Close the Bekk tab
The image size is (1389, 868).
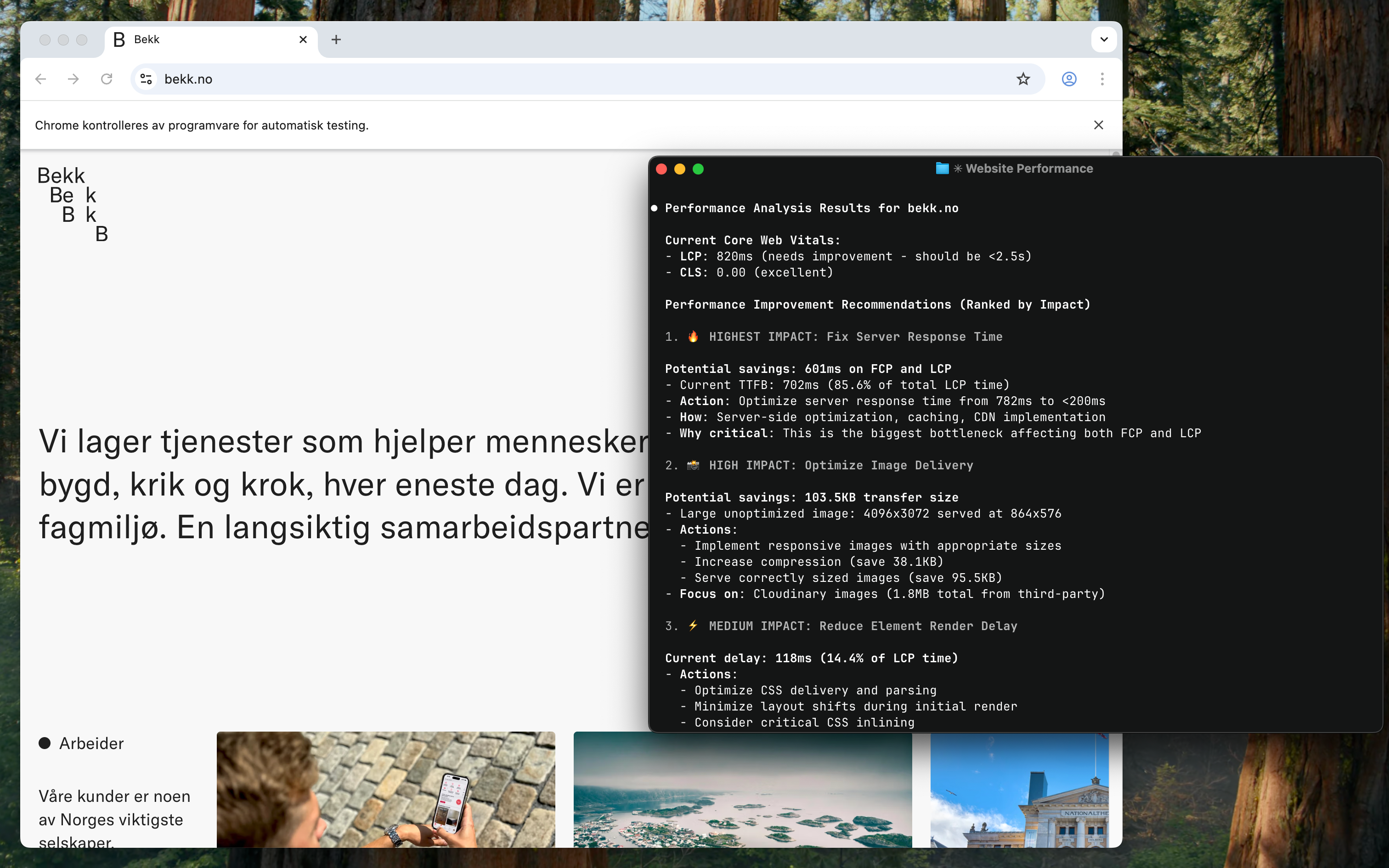point(303,39)
